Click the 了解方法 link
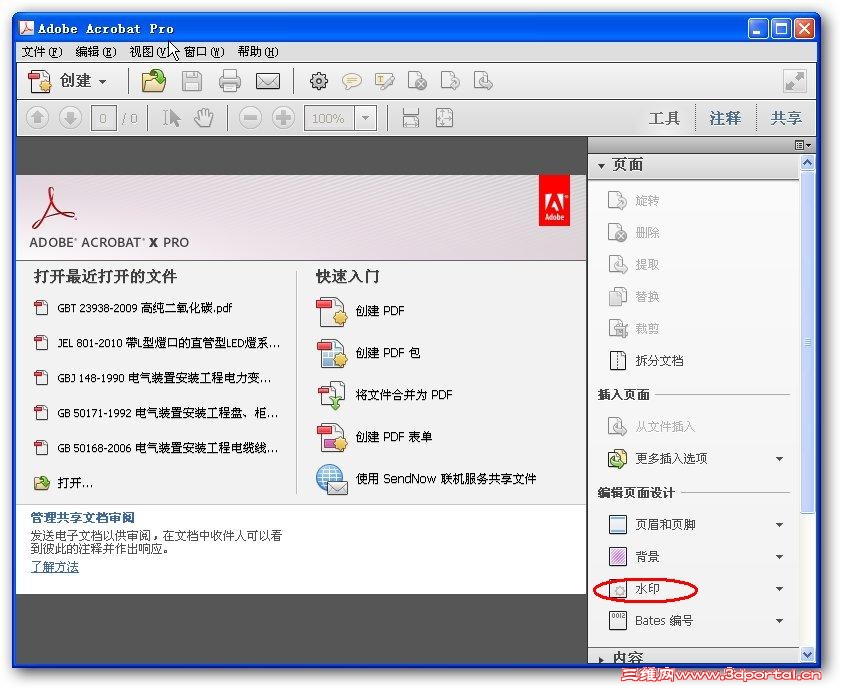 click(55, 567)
